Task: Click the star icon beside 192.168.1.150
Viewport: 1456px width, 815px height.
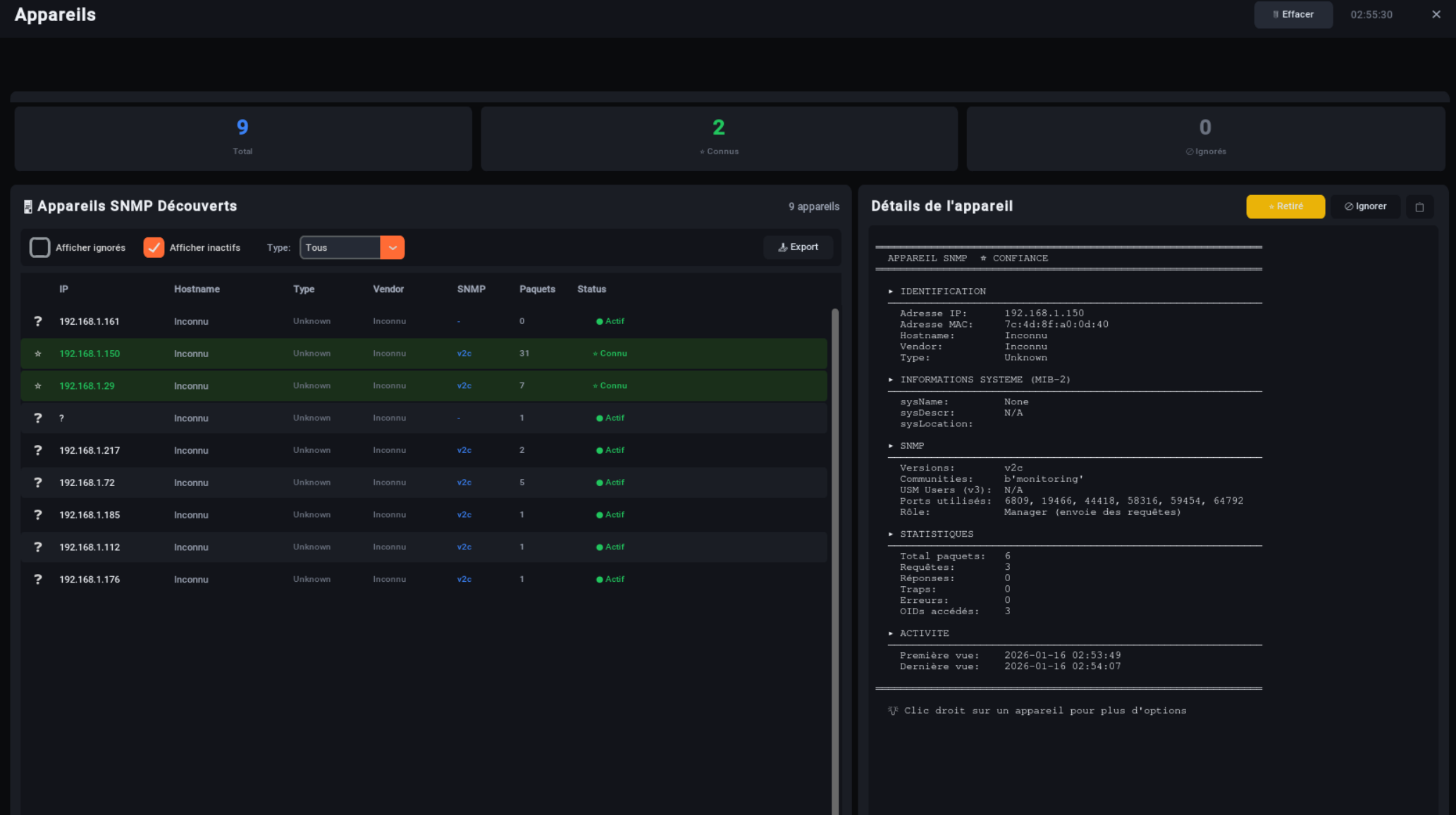Action: 38,353
